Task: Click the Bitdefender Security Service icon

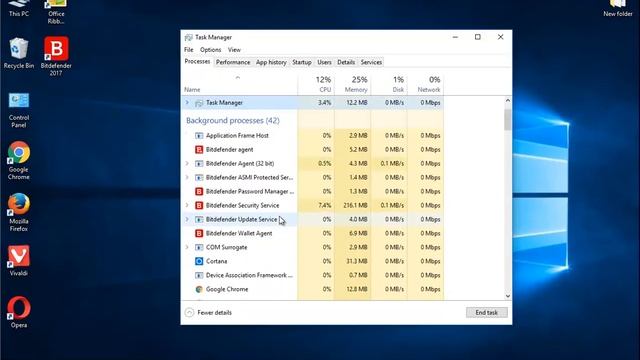Action: (199, 205)
